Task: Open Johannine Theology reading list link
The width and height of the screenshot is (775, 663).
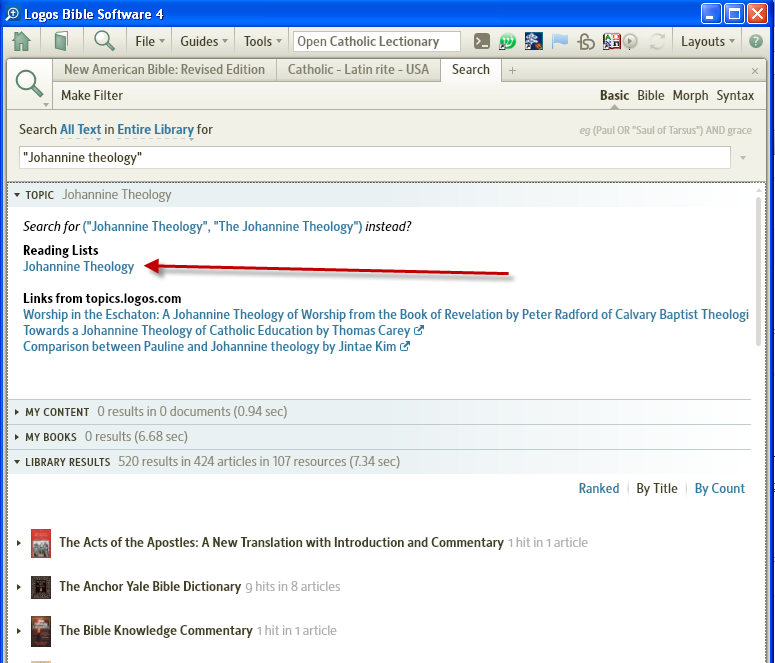Action: coord(79,266)
